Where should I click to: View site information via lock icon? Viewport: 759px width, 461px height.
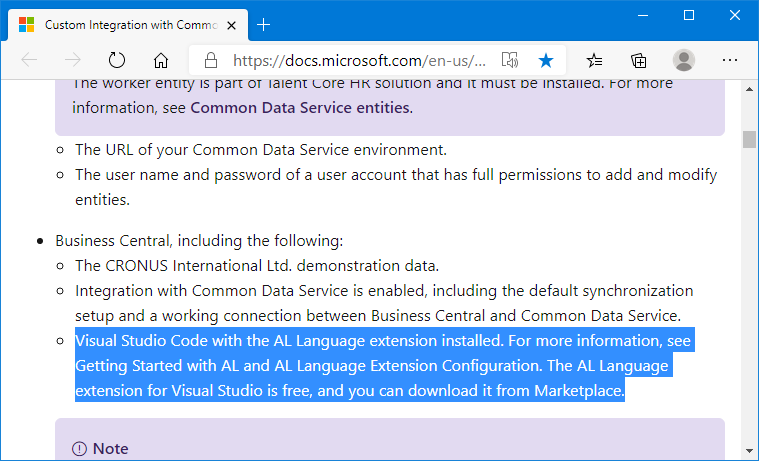pos(211,60)
